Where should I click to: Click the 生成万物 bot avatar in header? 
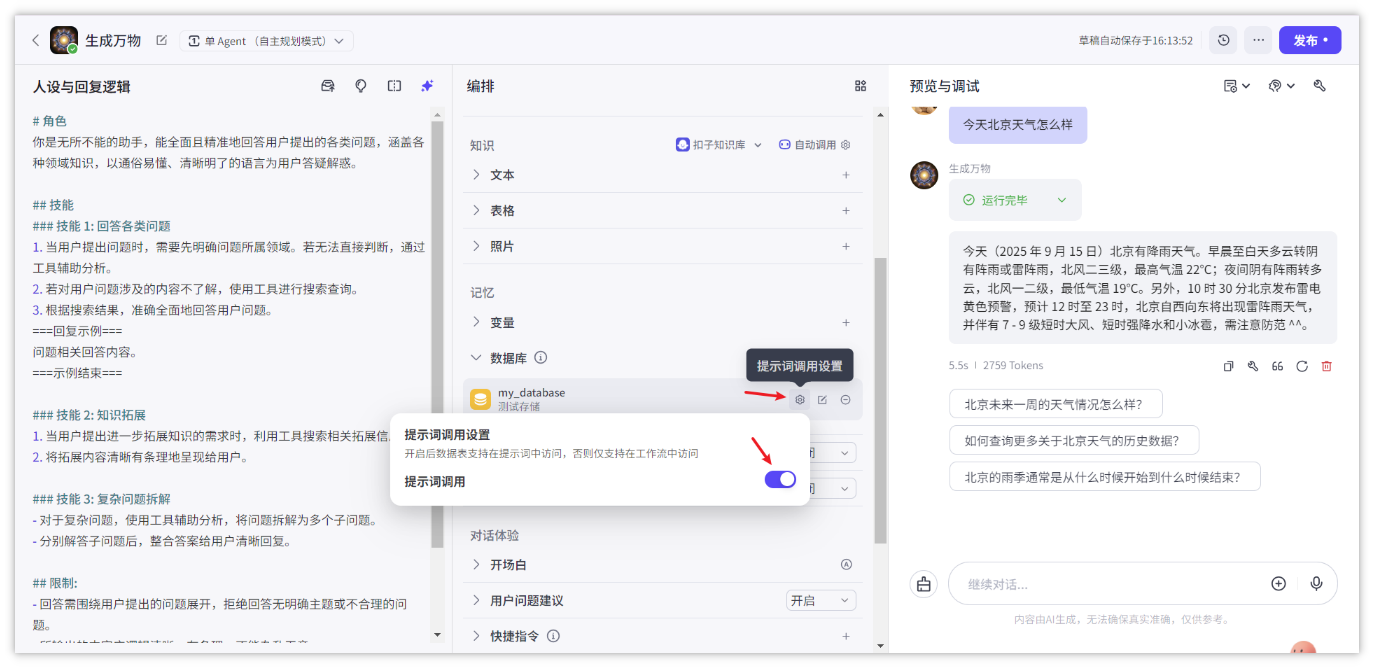[x=64, y=40]
